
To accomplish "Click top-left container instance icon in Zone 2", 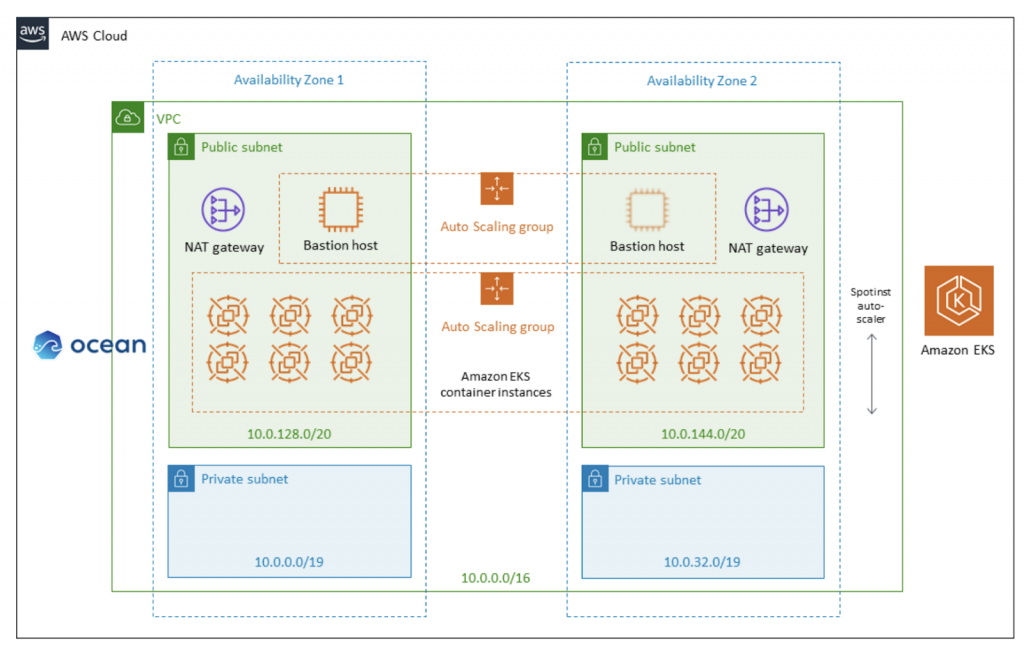I will [x=637, y=316].
